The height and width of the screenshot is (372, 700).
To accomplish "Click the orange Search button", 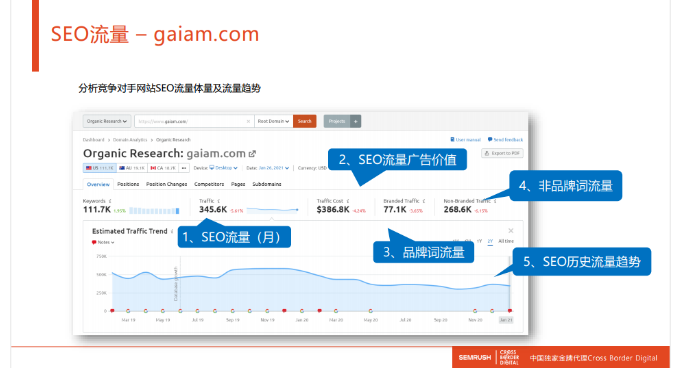I will click(304, 121).
